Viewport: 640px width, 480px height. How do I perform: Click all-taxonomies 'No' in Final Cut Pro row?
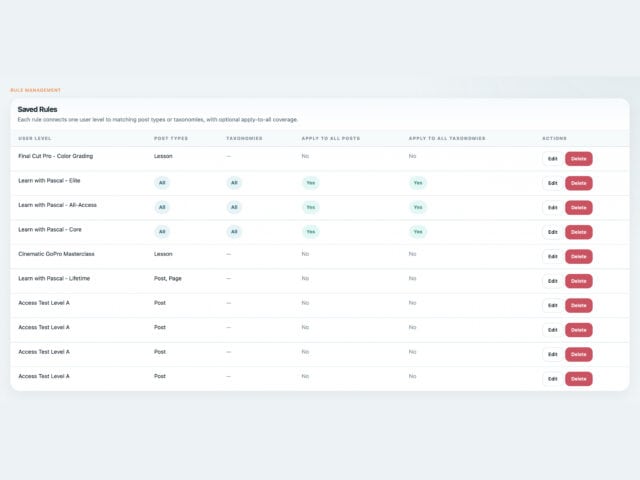click(413, 156)
